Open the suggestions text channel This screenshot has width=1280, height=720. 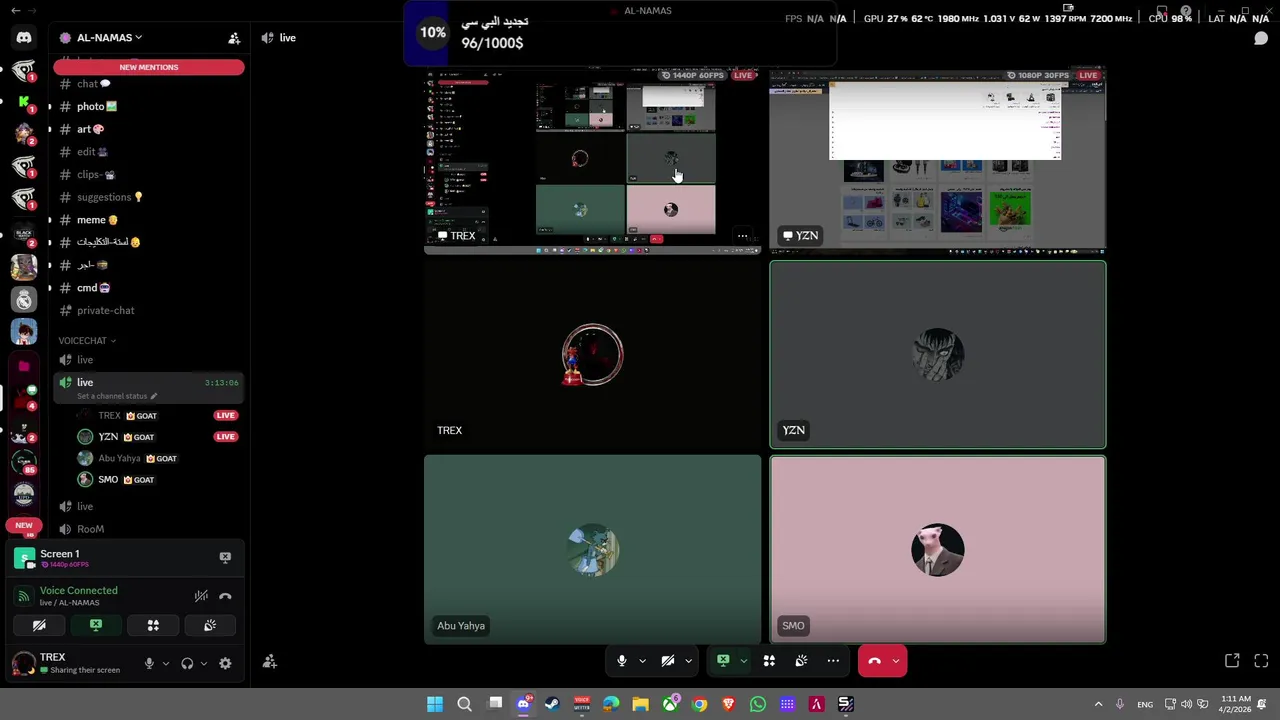[x=149, y=197]
